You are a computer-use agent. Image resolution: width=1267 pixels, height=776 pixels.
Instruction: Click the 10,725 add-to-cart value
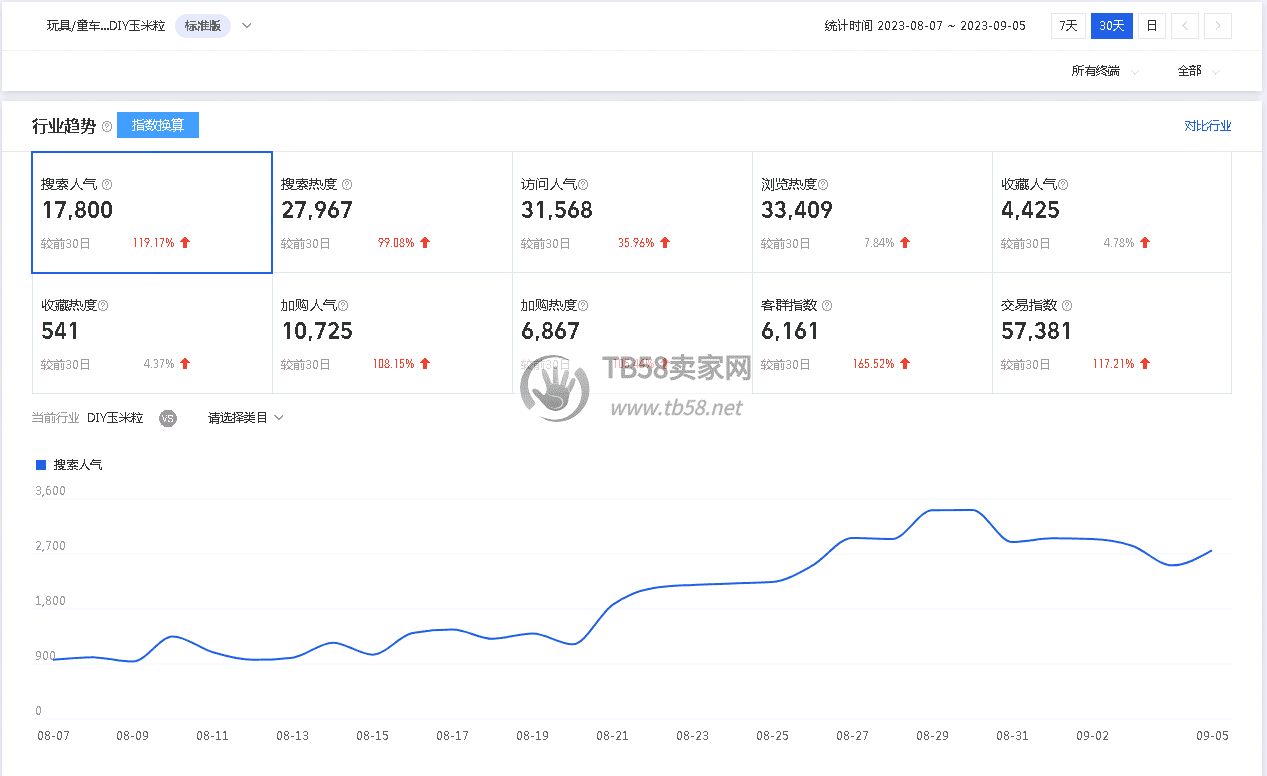(317, 331)
